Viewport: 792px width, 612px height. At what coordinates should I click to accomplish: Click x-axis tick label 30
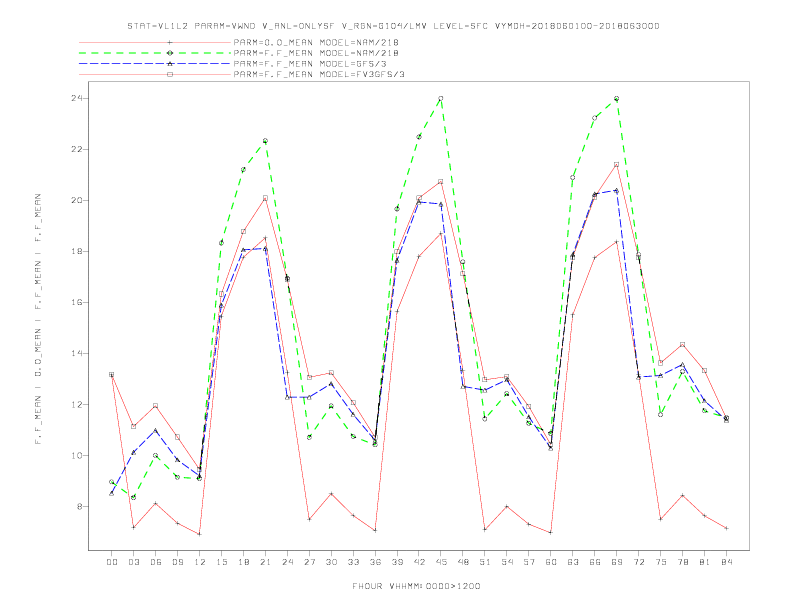click(331, 562)
